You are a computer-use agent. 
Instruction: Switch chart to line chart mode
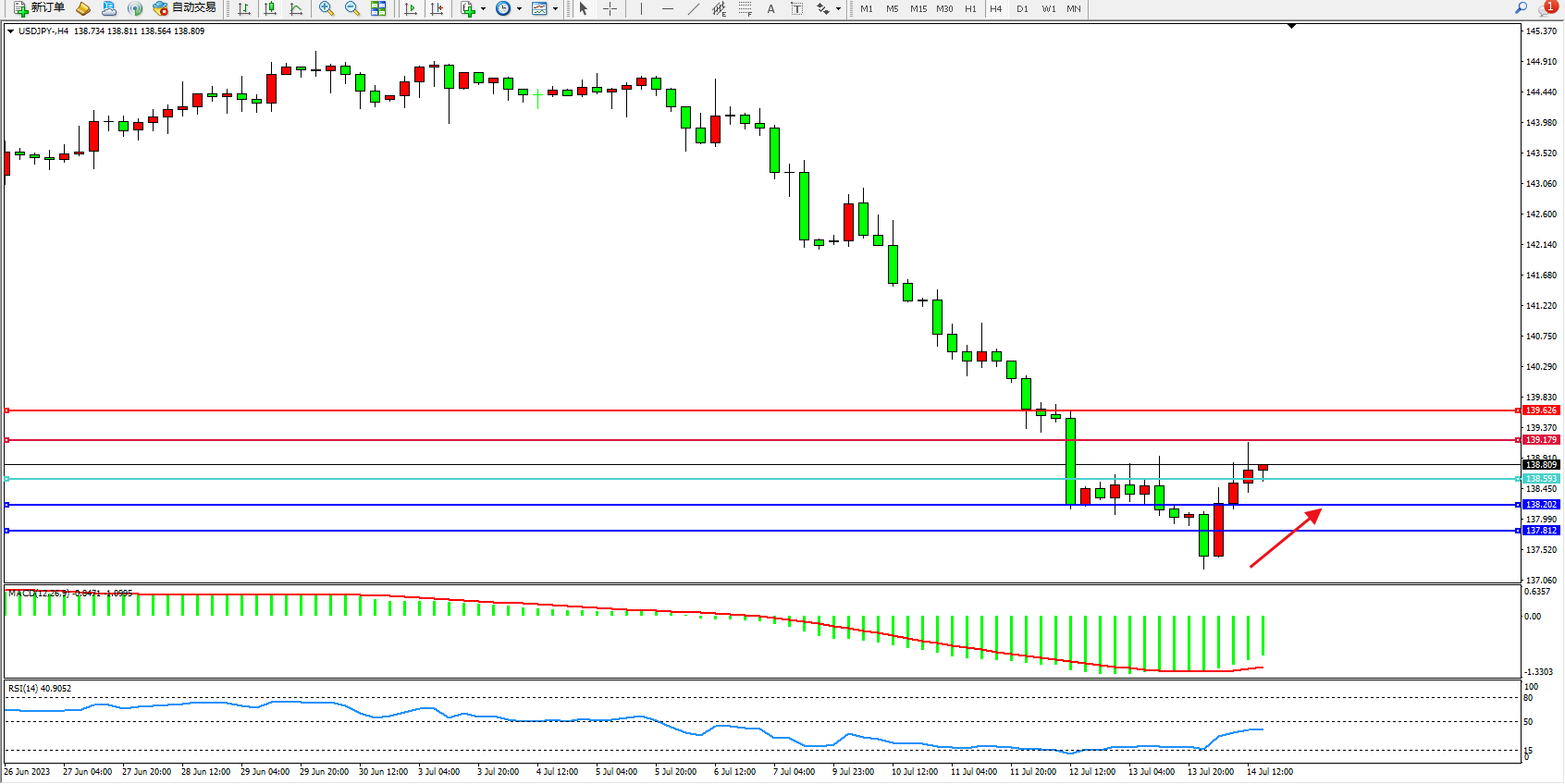point(296,8)
